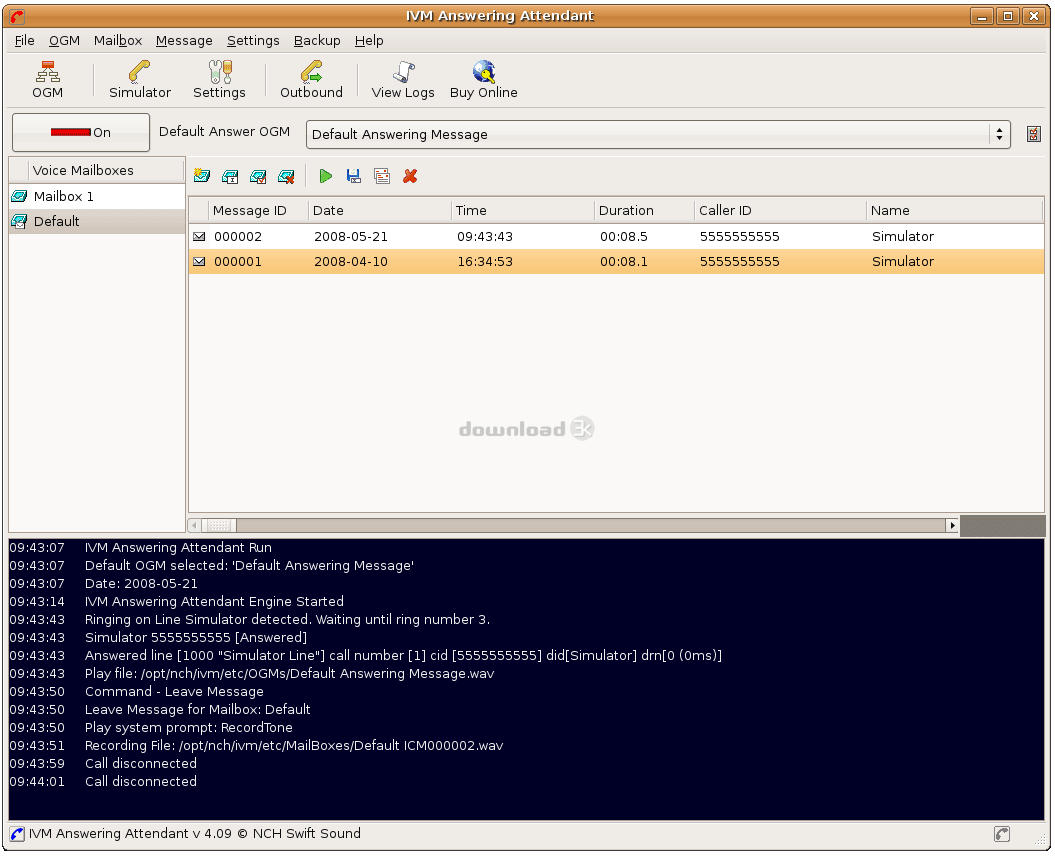Open the Settings menu

coord(253,40)
